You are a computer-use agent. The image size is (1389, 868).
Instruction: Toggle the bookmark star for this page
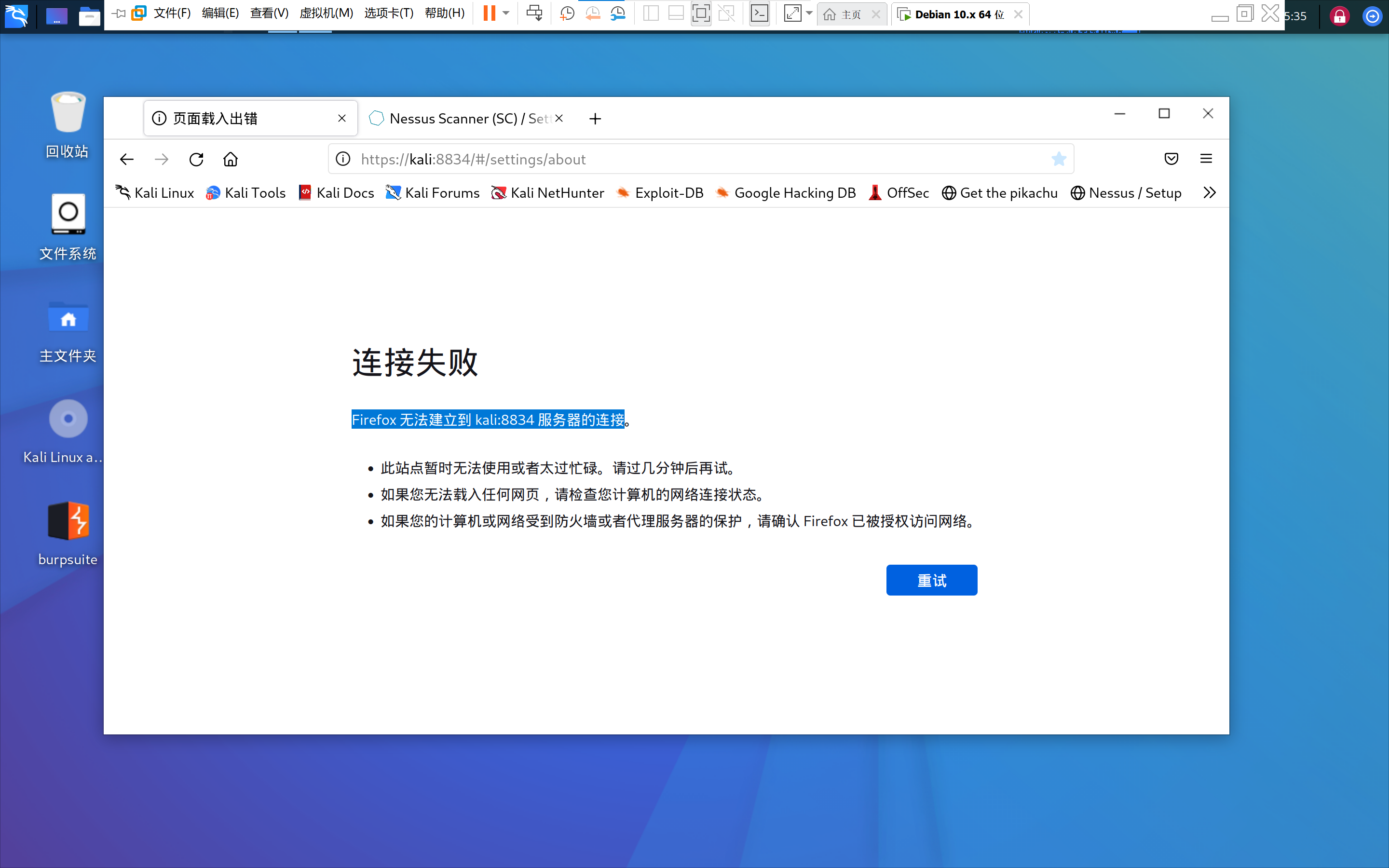(1059, 159)
